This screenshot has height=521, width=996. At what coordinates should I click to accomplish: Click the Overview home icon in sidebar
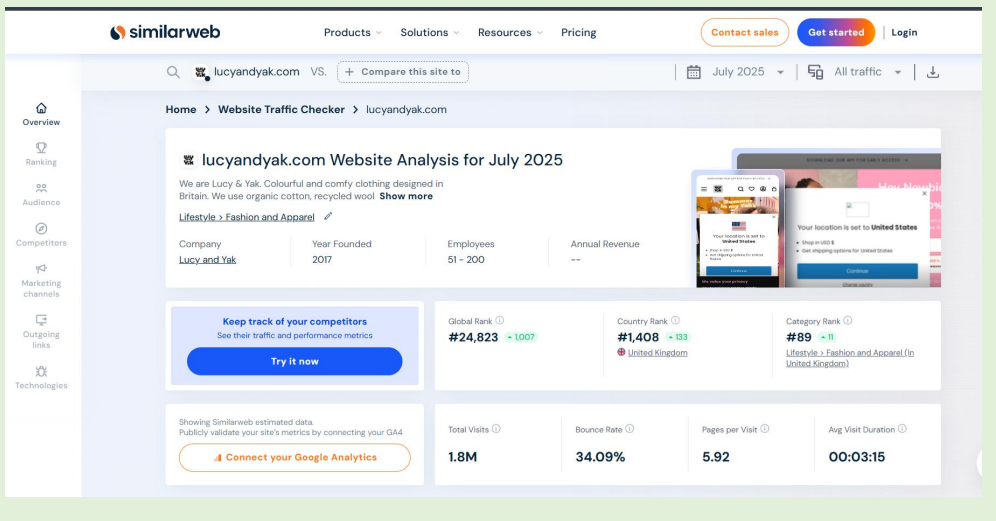pyautogui.click(x=41, y=108)
